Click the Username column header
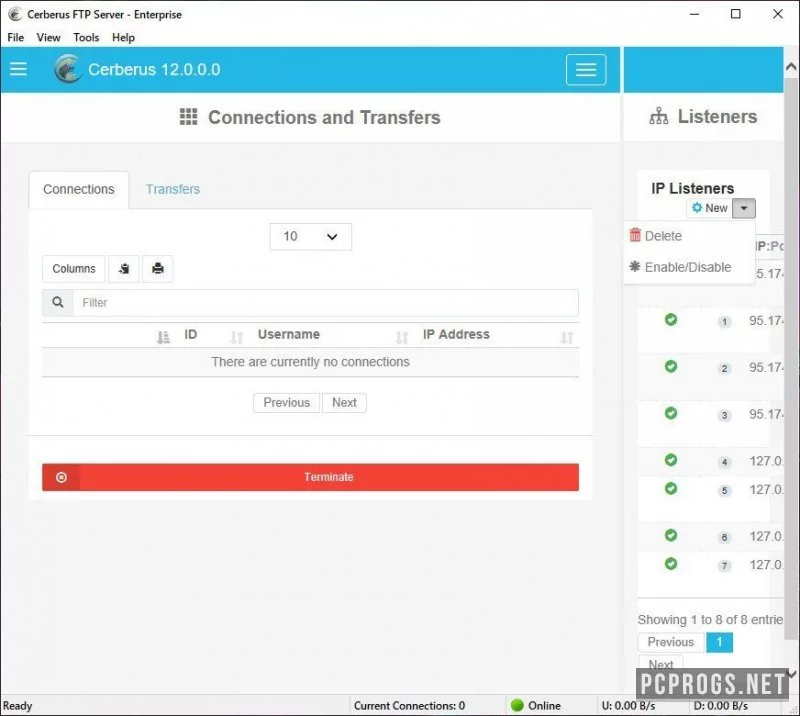The height and width of the screenshot is (716, 800). click(289, 334)
